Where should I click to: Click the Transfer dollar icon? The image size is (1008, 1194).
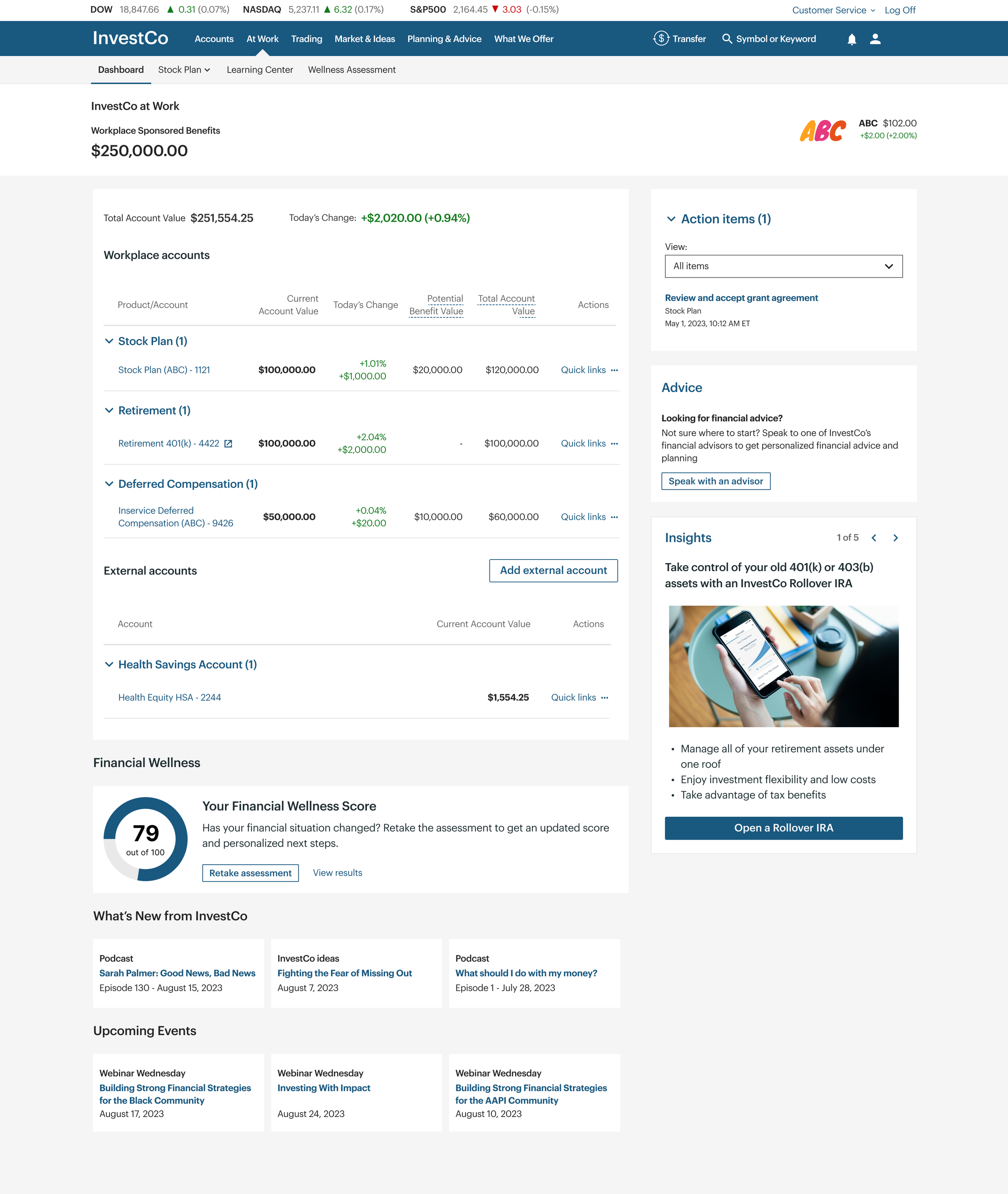coord(661,38)
